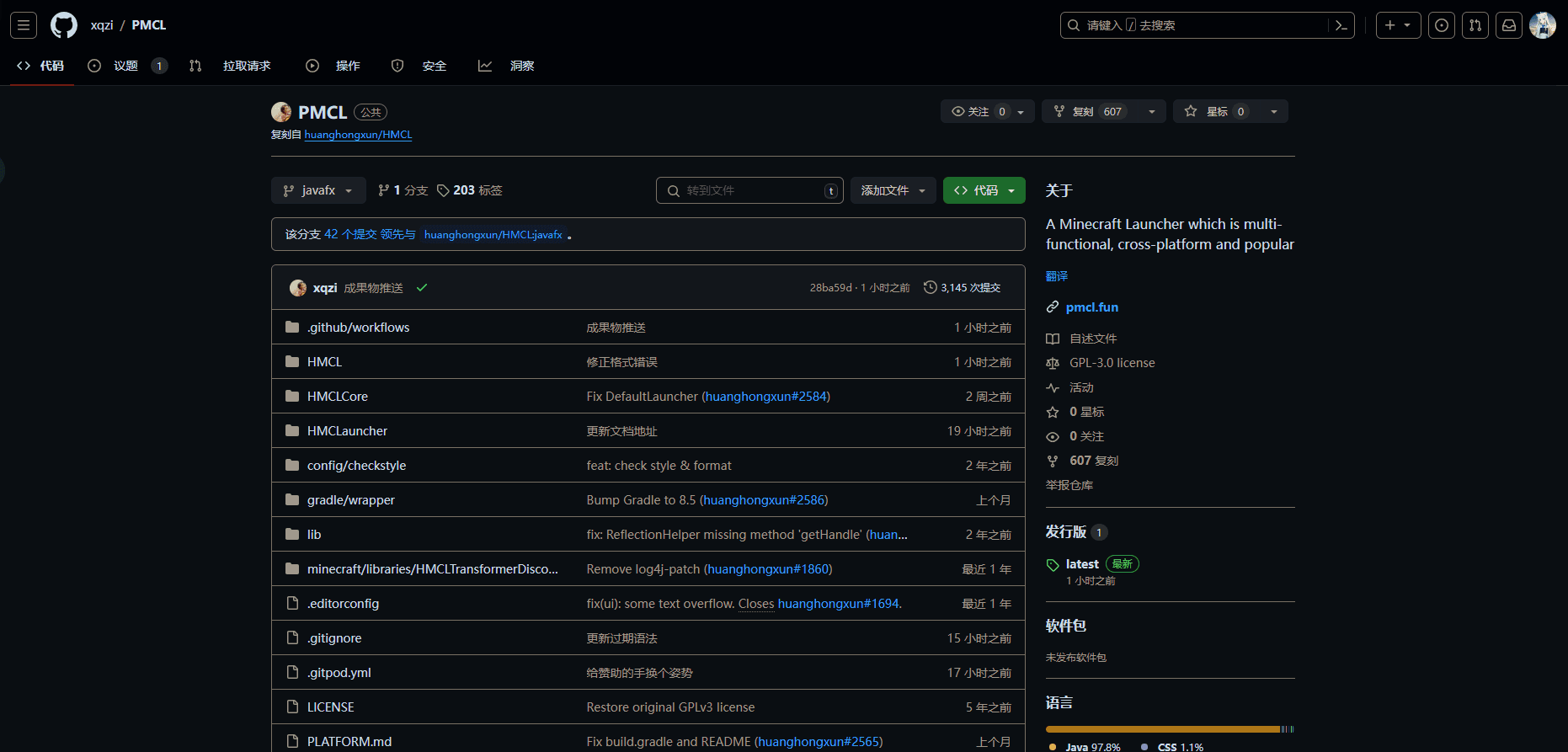Expand the 添加文件 dropdown
The width and height of the screenshot is (1568, 752).
(x=893, y=190)
